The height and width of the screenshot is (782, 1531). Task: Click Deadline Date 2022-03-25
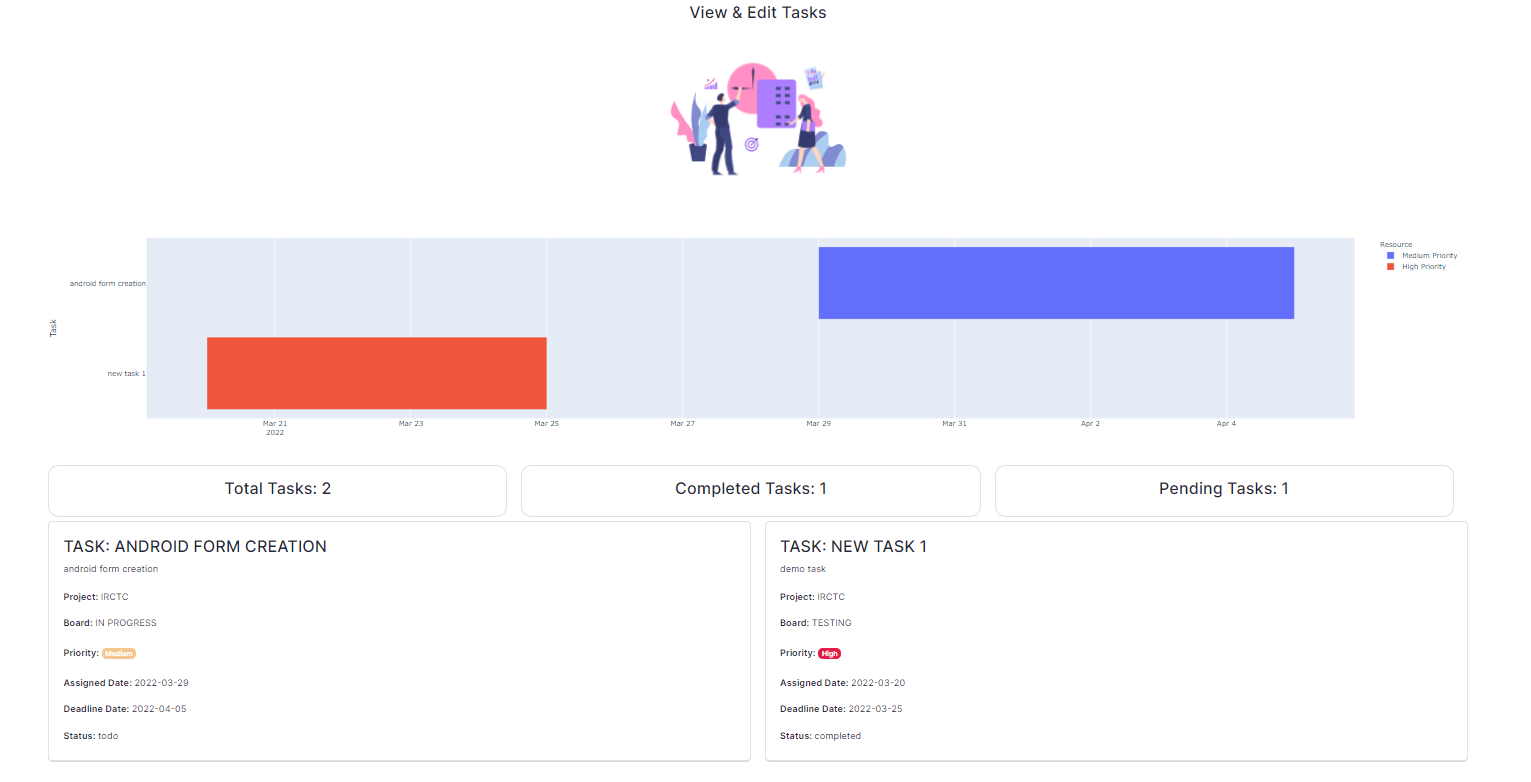(x=842, y=709)
